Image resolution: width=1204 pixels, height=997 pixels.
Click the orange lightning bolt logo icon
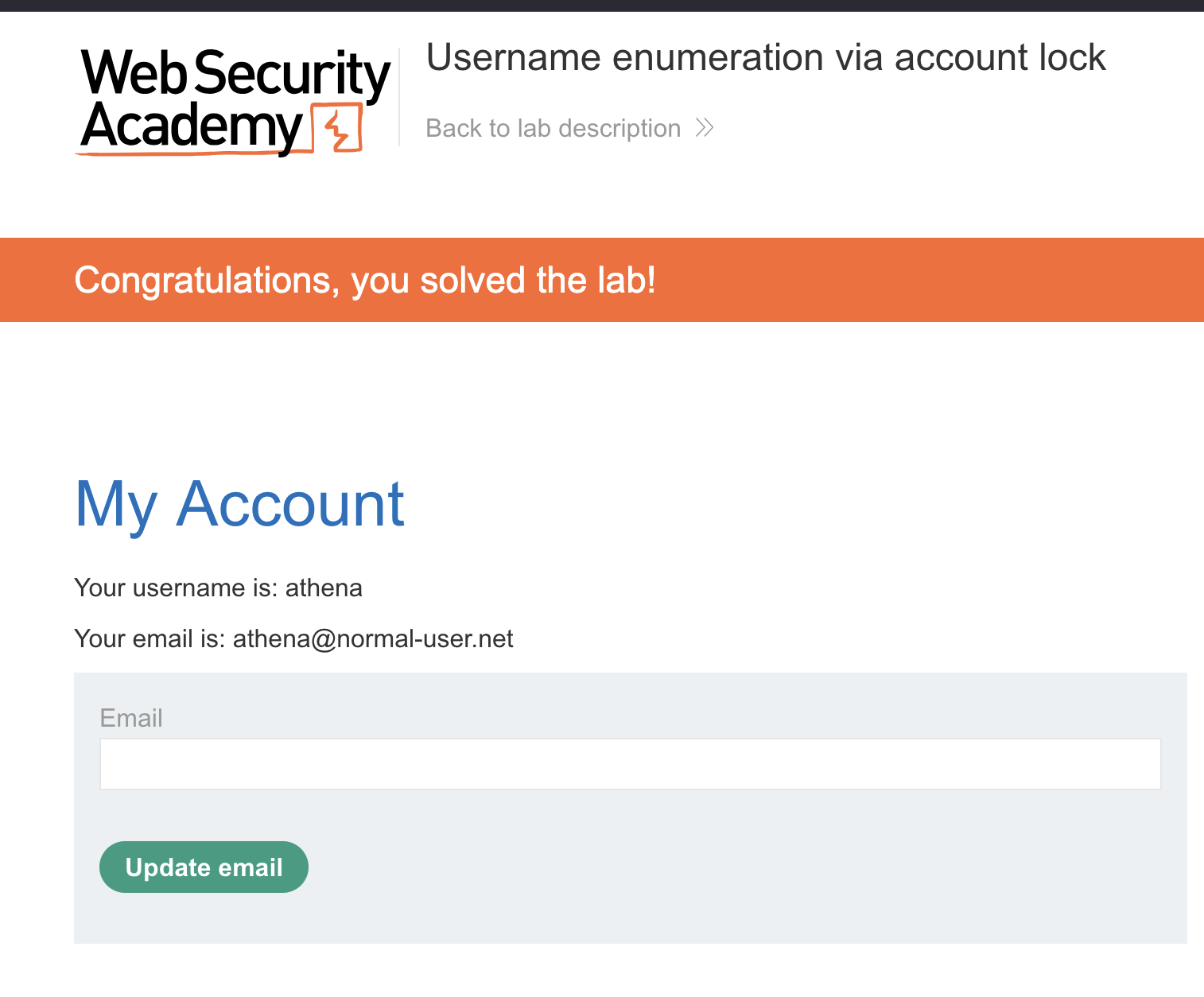point(338,128)
